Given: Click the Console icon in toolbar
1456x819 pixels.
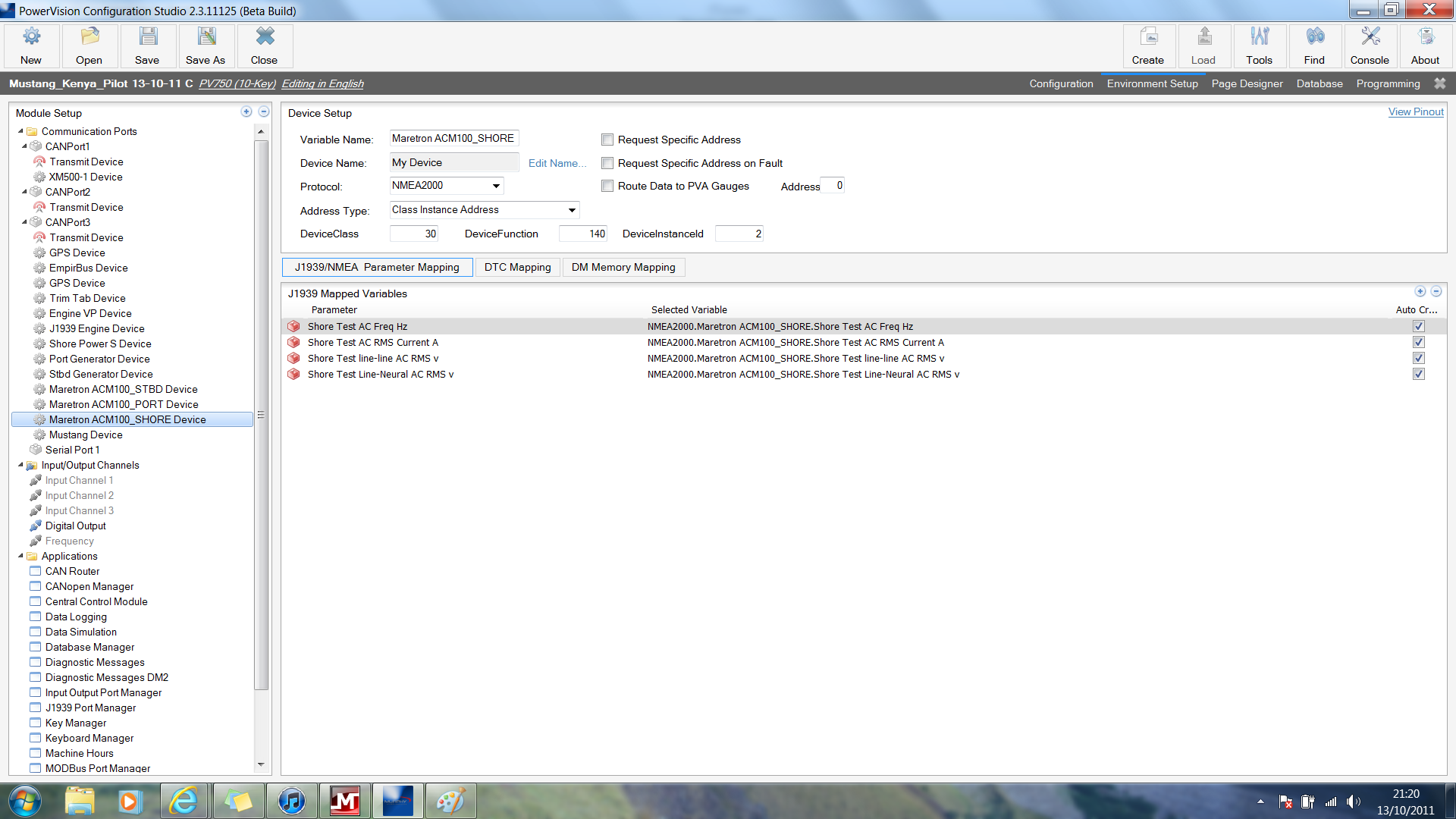Looking at the screenshot, I should tap(1369, 45).
